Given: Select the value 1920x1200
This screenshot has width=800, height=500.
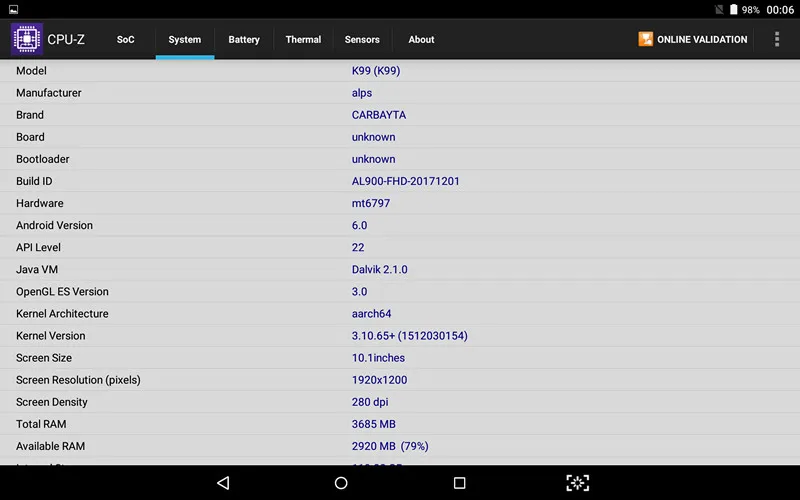Looking at the screenshot, I should point(380,380).
